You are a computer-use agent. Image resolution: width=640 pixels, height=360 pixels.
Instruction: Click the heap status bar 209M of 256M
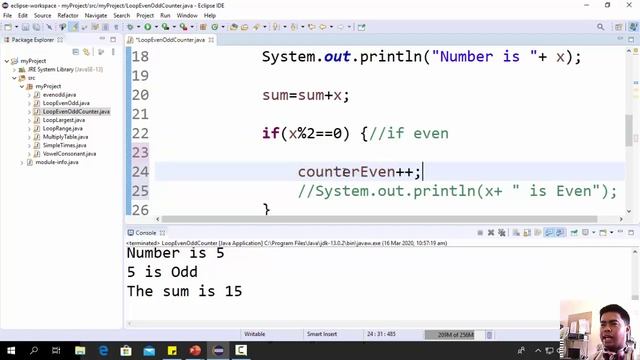pyautogui.click(x=454, y=335)
